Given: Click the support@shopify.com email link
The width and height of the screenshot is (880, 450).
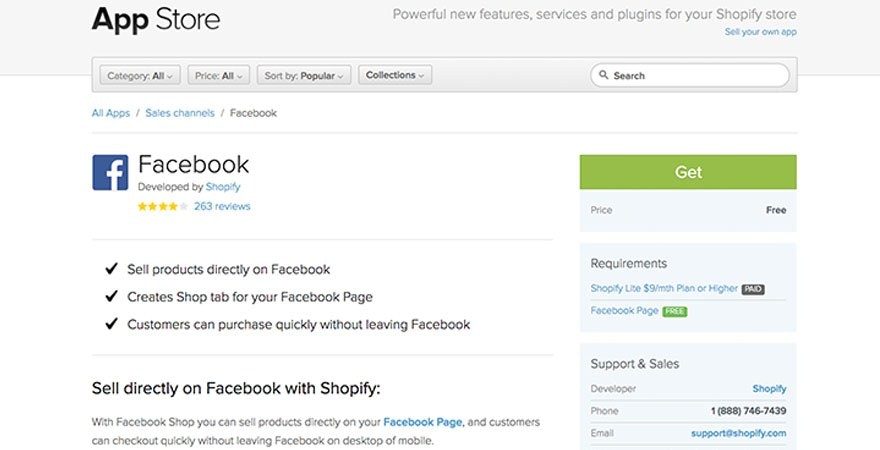Looking at the screenshot, I should tap(738, 433).
